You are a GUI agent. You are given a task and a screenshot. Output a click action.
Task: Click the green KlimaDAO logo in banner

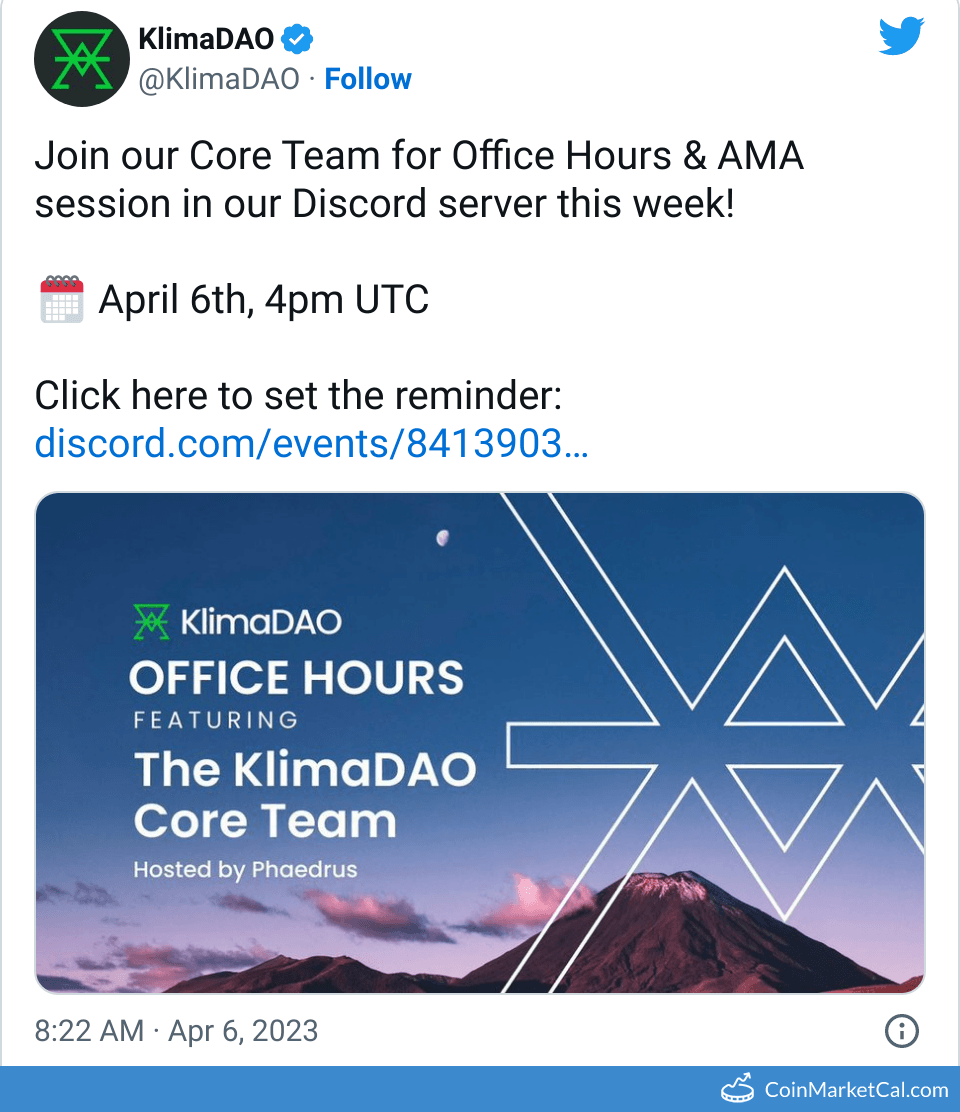click(x=152, y=621)
